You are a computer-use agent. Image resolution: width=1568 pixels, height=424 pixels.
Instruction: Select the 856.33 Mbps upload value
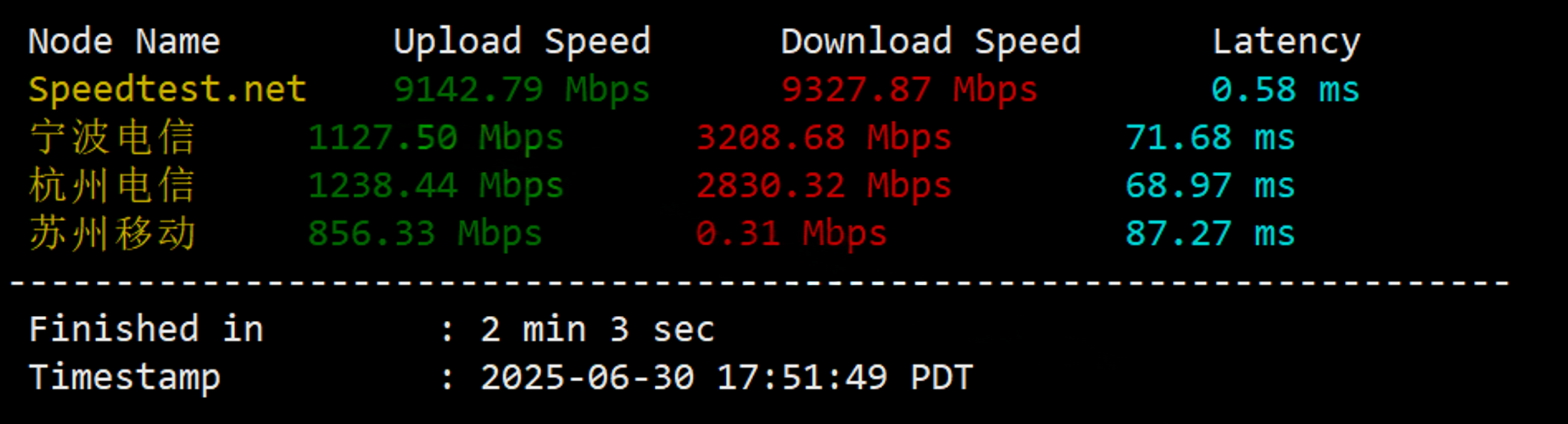tap(425, 234)
